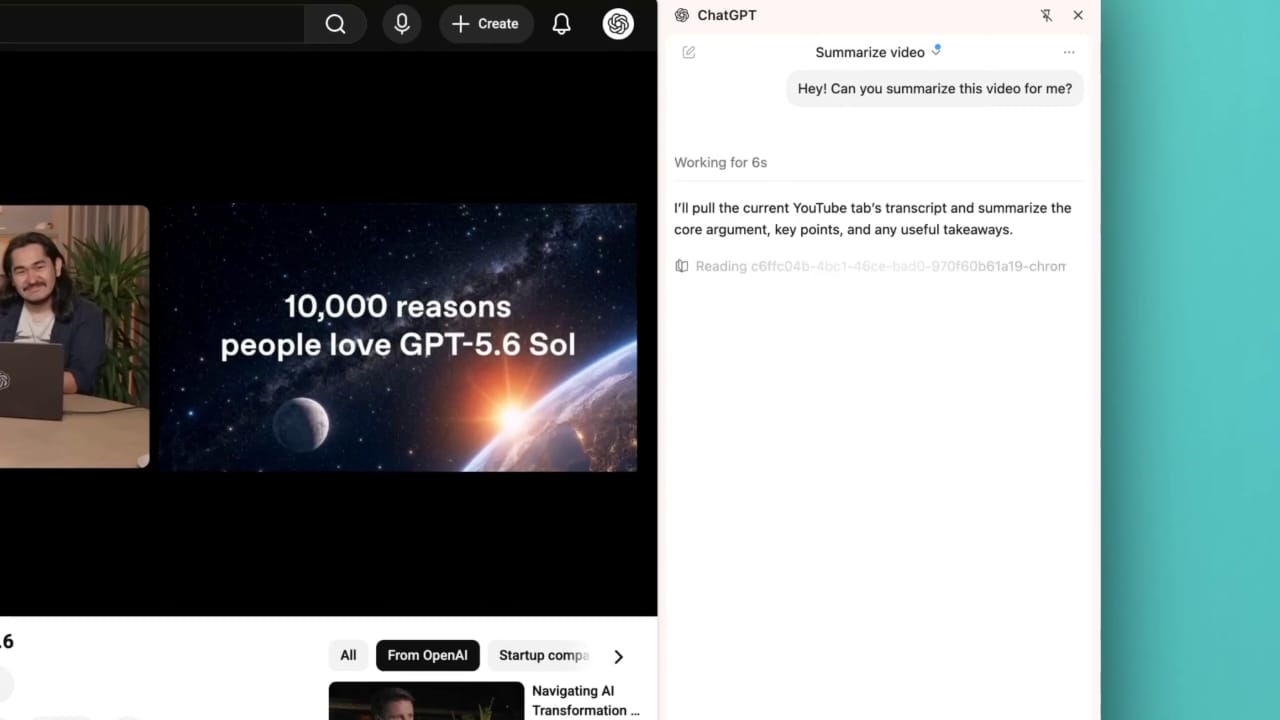The width and height of the screenshot is (1280, 720).
Task: Close the ChatGPT side panel
Action: click(x=1078, y=15)
